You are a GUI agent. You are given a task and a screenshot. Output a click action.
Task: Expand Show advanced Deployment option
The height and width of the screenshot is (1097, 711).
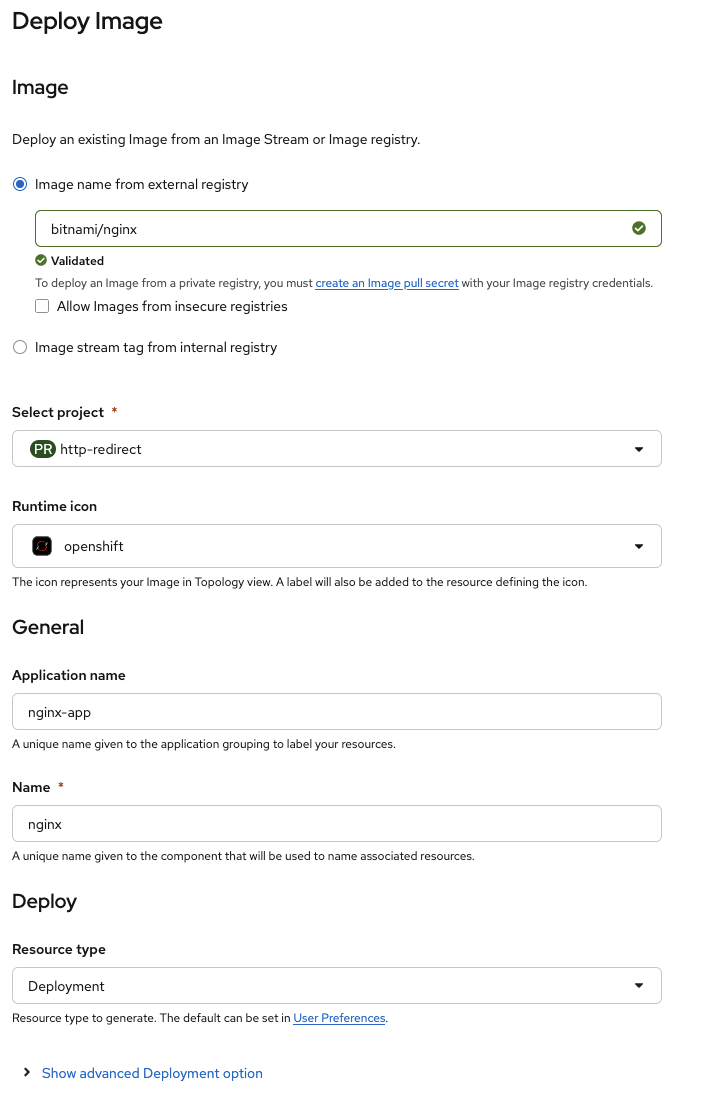coord(152,1072)
